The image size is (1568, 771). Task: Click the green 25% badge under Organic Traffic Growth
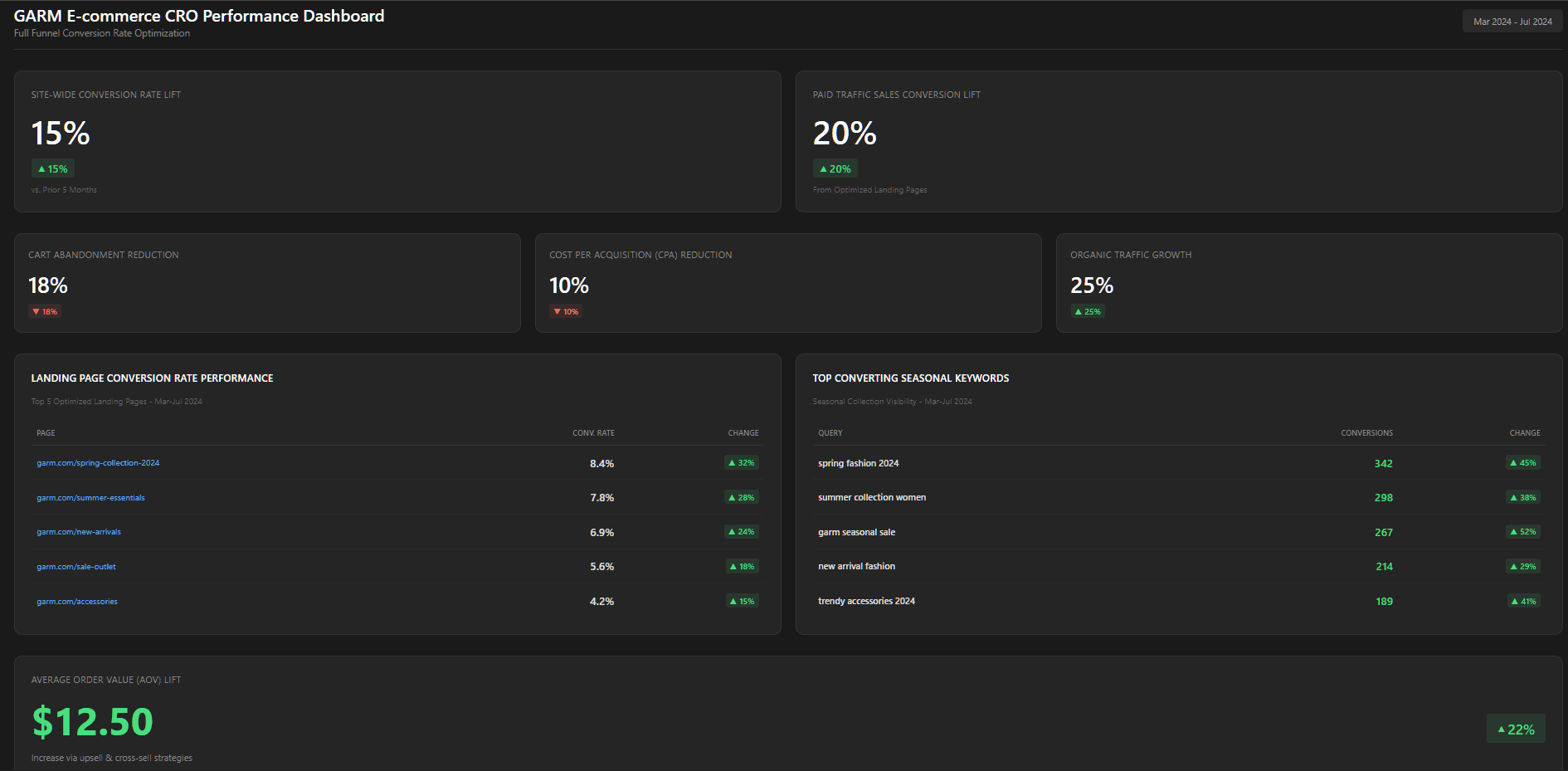tap(1088, 312)
